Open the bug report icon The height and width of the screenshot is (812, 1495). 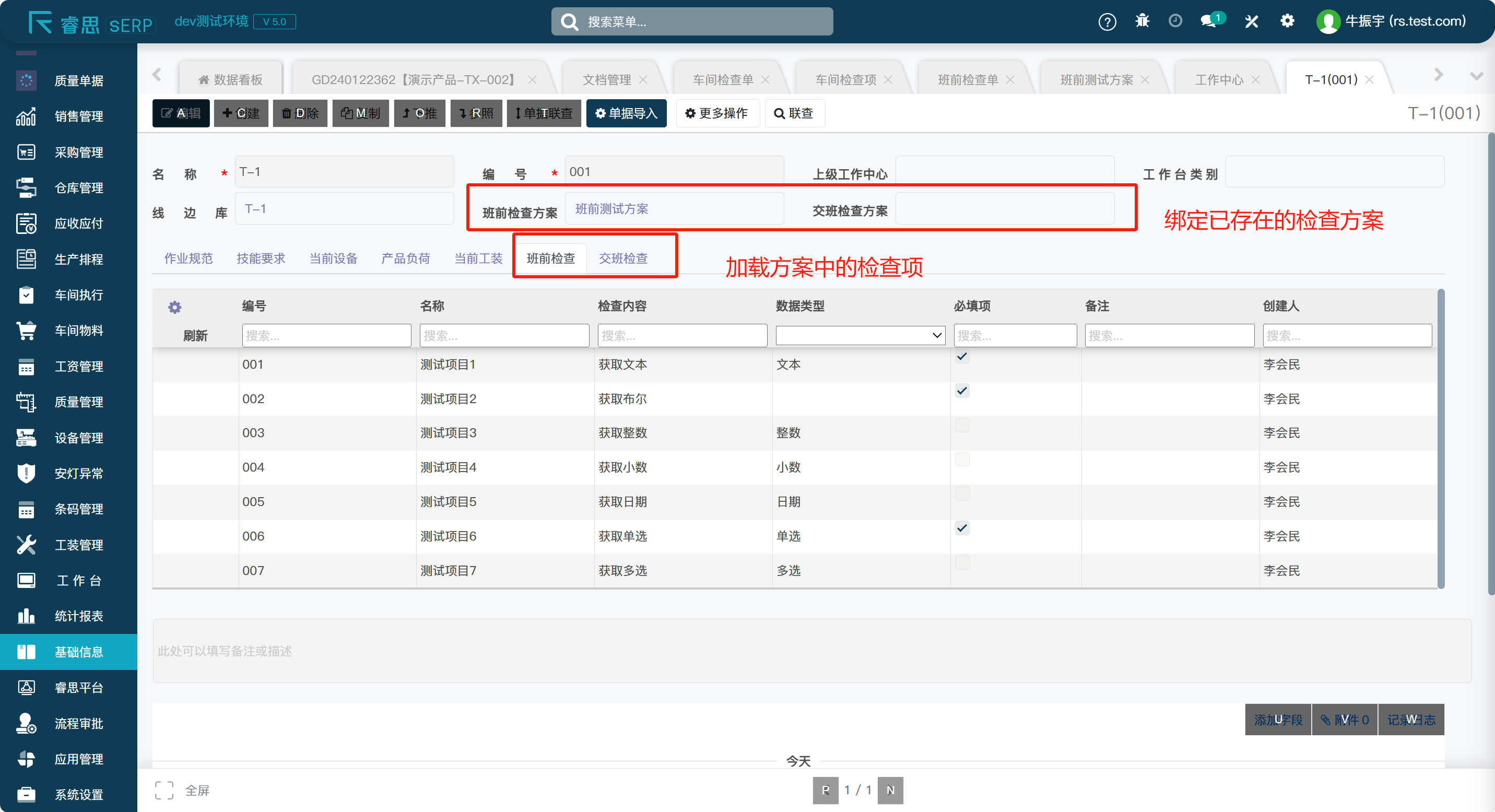click(1141, 21)
